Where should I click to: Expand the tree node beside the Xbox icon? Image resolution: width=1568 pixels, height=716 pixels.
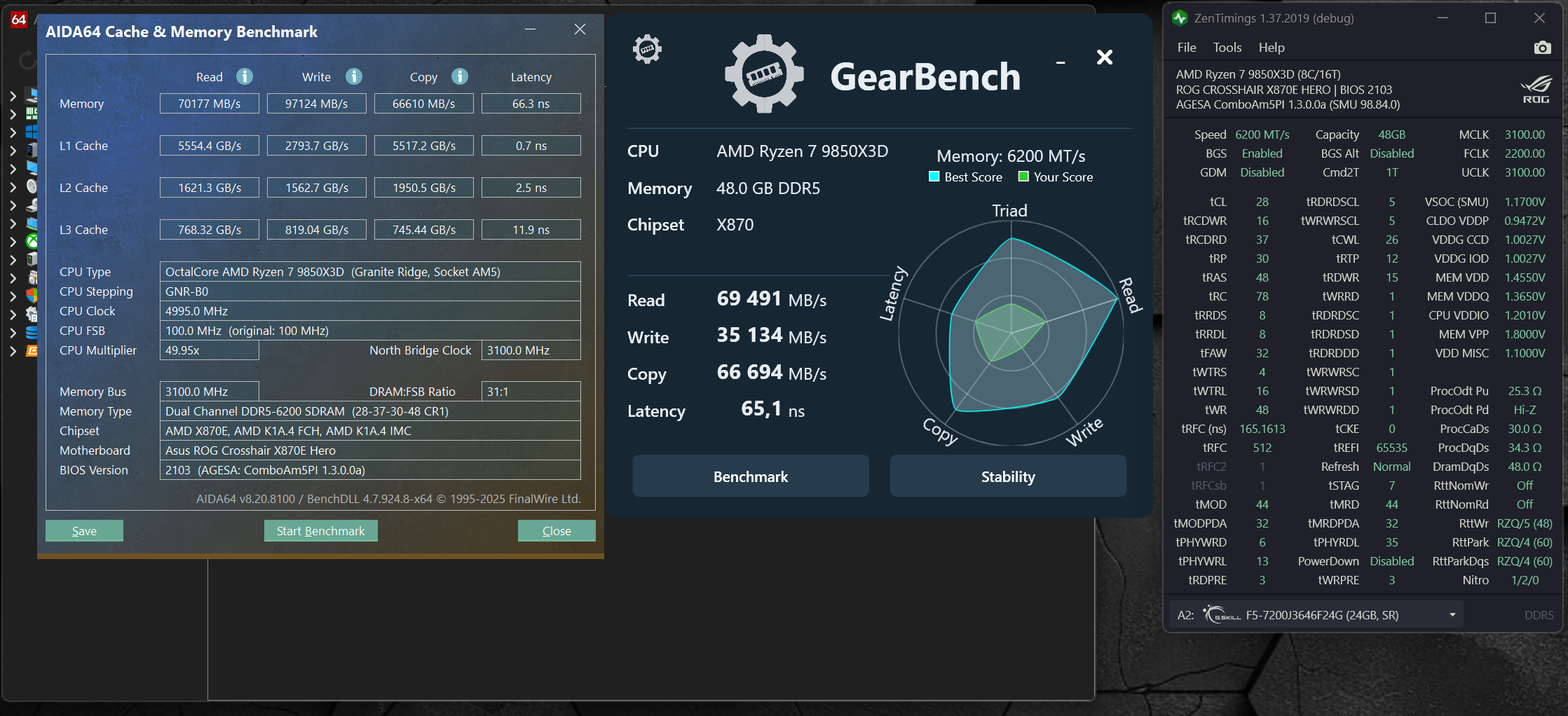[x=13, y=241]
